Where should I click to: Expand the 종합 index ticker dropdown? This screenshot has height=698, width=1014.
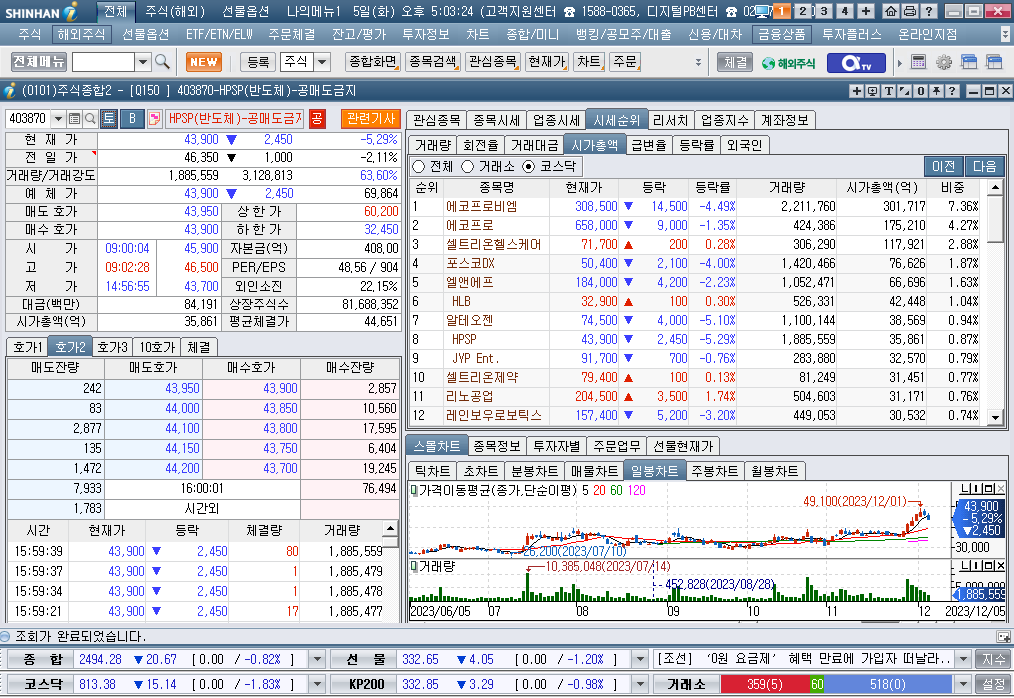[x=317, y=659]
